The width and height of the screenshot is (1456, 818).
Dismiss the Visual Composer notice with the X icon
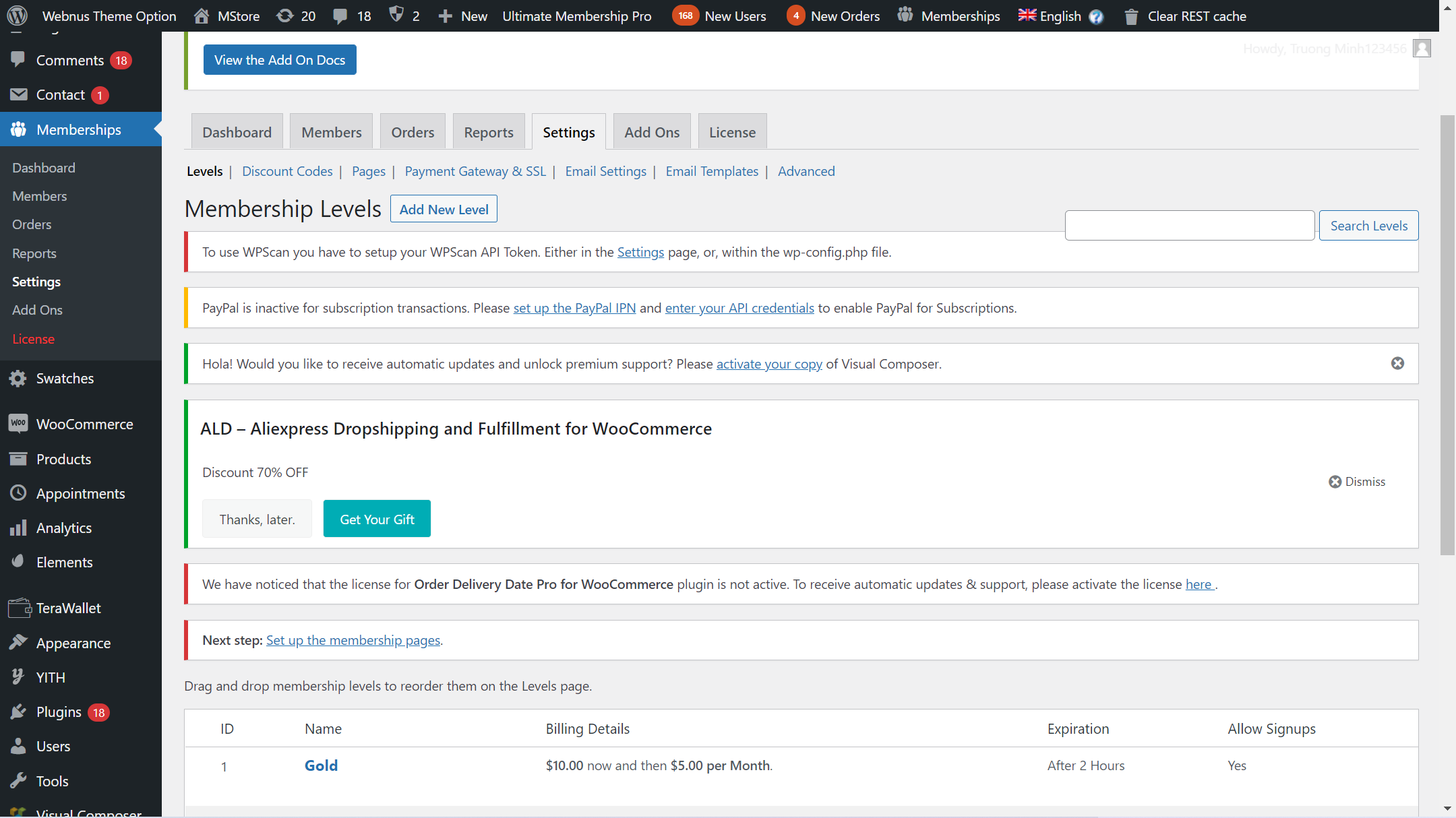(1397, 363)
